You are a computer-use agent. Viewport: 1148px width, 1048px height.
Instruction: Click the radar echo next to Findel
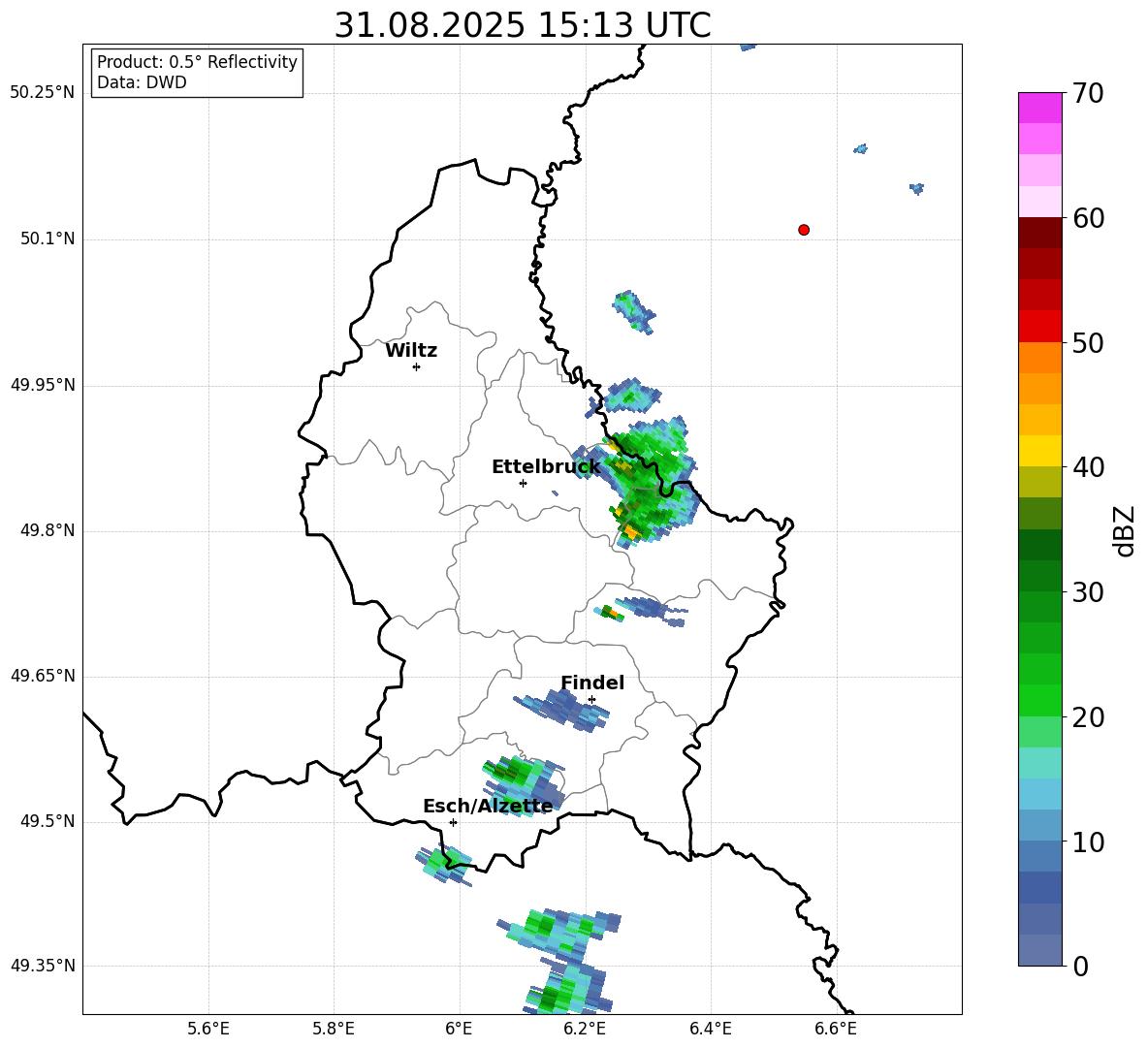pyautogui.click(x=562, y=710)
